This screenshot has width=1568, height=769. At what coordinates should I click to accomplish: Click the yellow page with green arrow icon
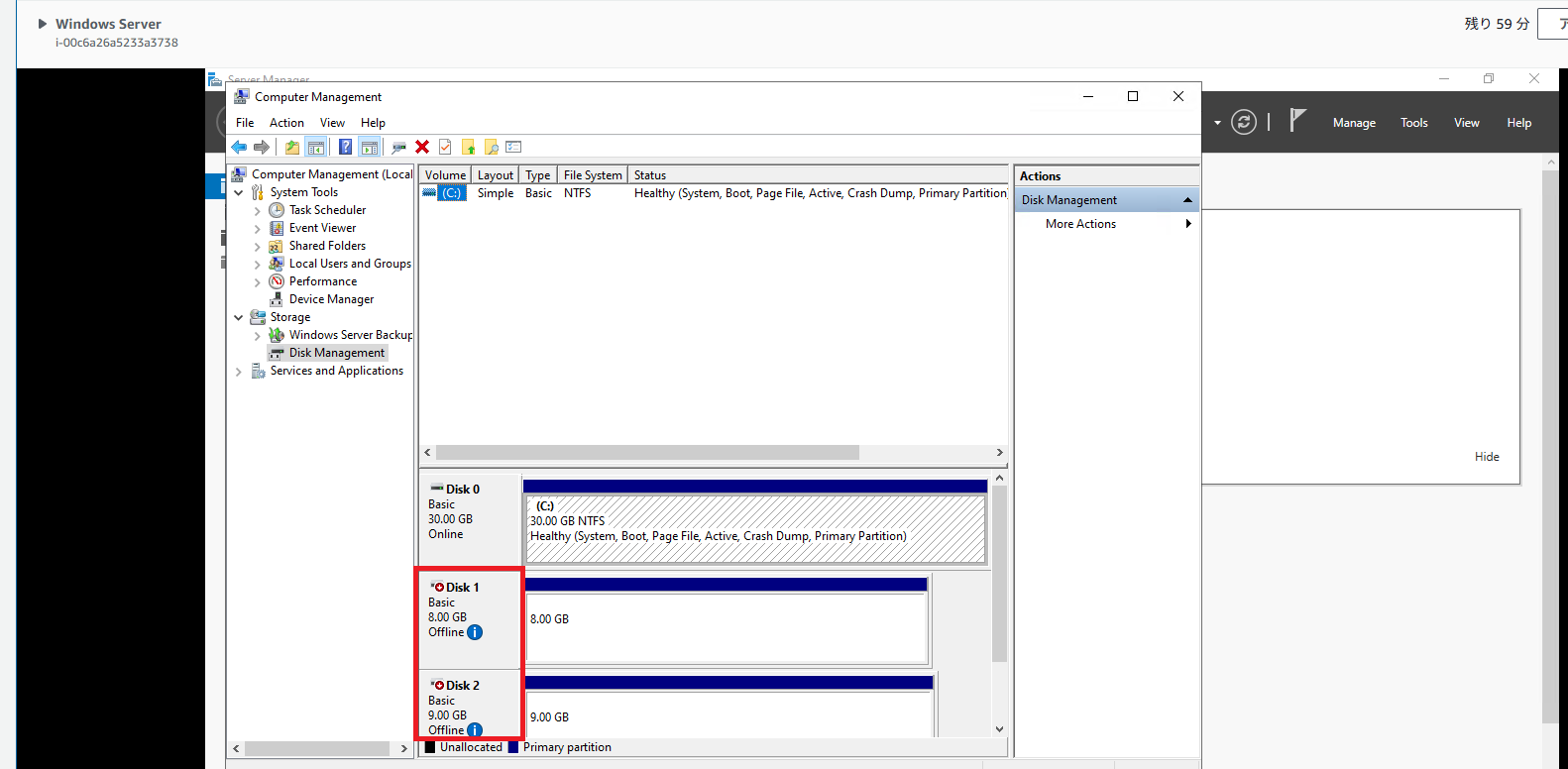469,147
